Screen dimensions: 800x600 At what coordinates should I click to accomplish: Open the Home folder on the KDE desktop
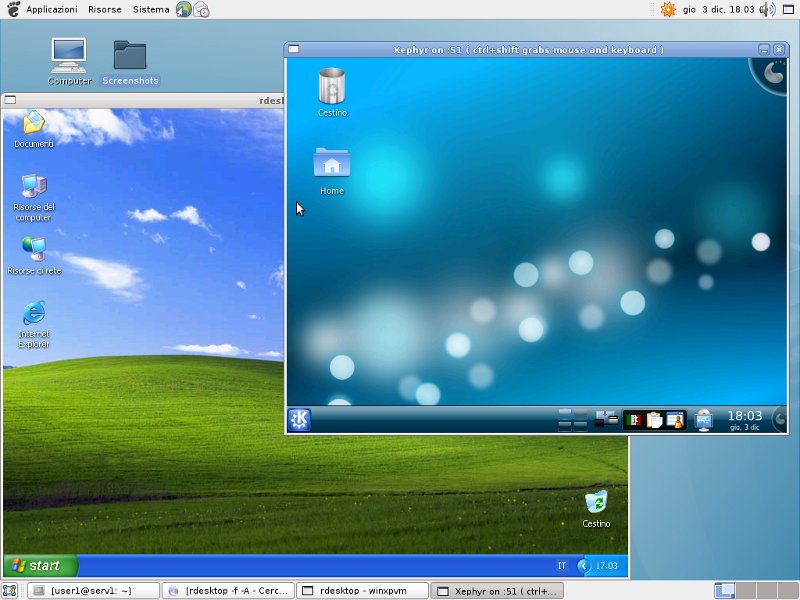point(332,171)
